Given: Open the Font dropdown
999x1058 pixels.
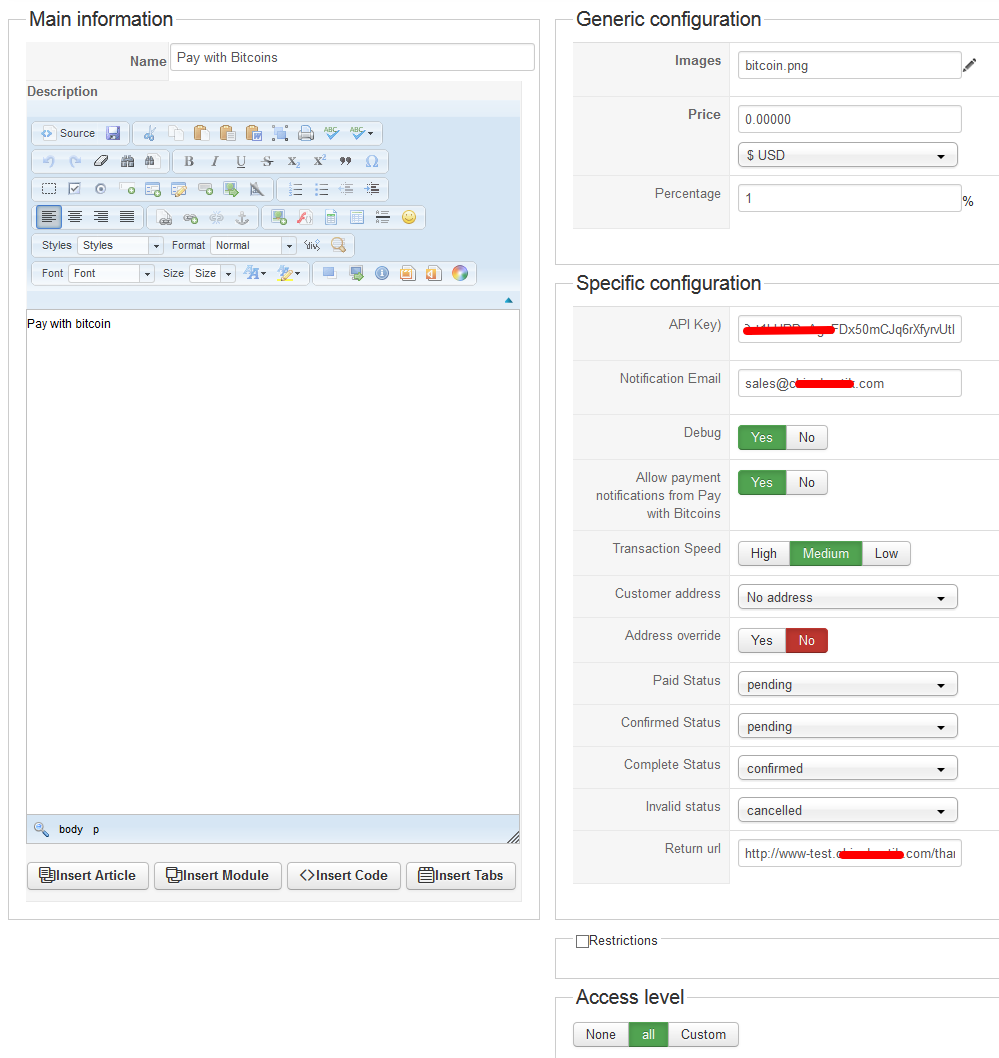Looking at the screenshot, I should click(x=111, y=273).
